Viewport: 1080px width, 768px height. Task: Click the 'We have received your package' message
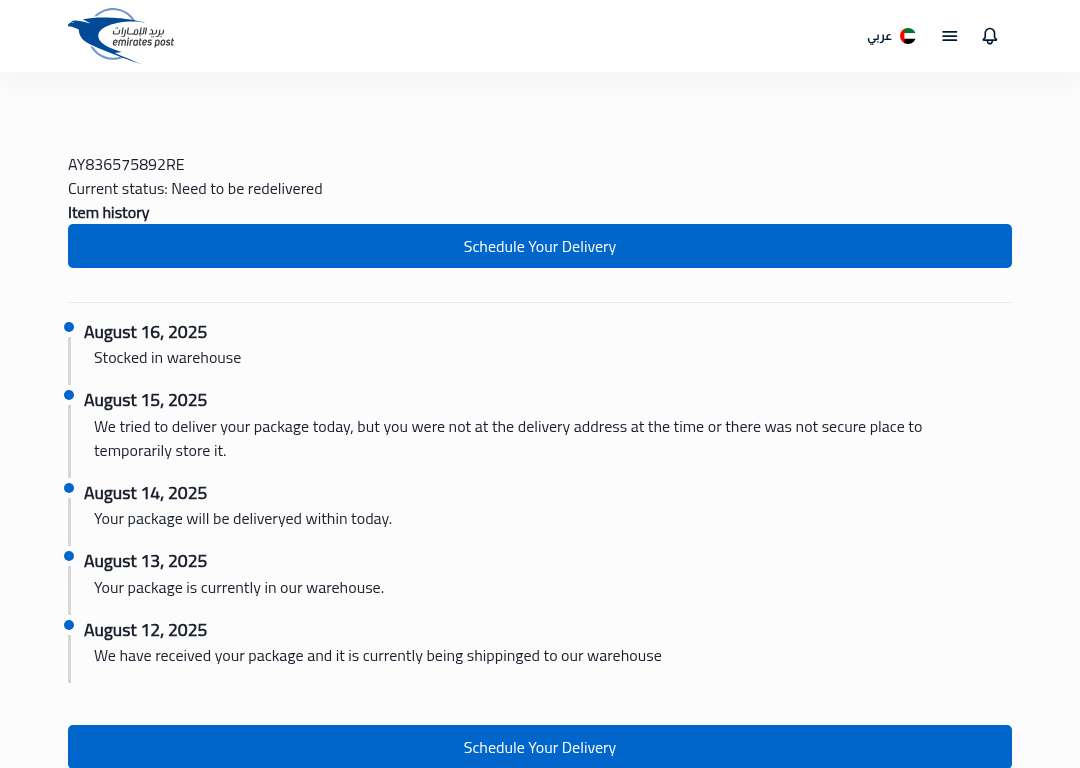[x=377, y=656]
